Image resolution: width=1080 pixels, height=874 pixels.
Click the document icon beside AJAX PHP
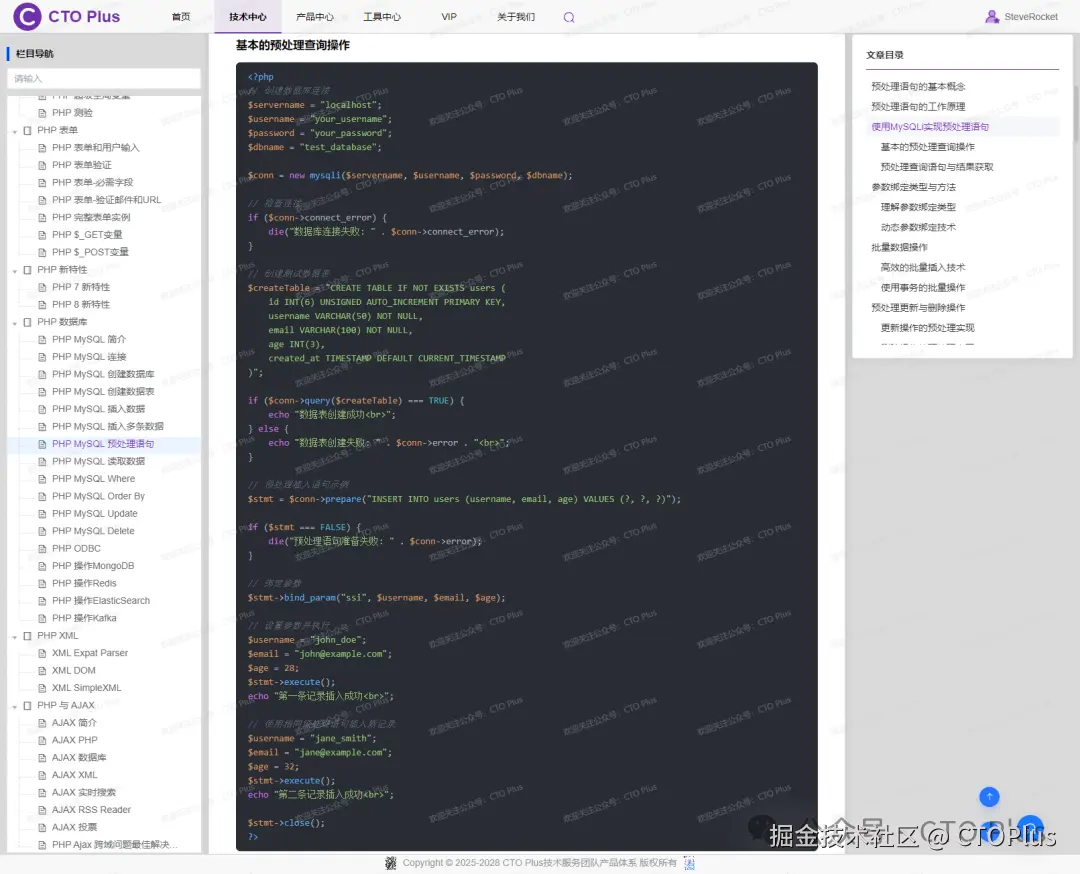pyautogui.click(x=43, y=740)
